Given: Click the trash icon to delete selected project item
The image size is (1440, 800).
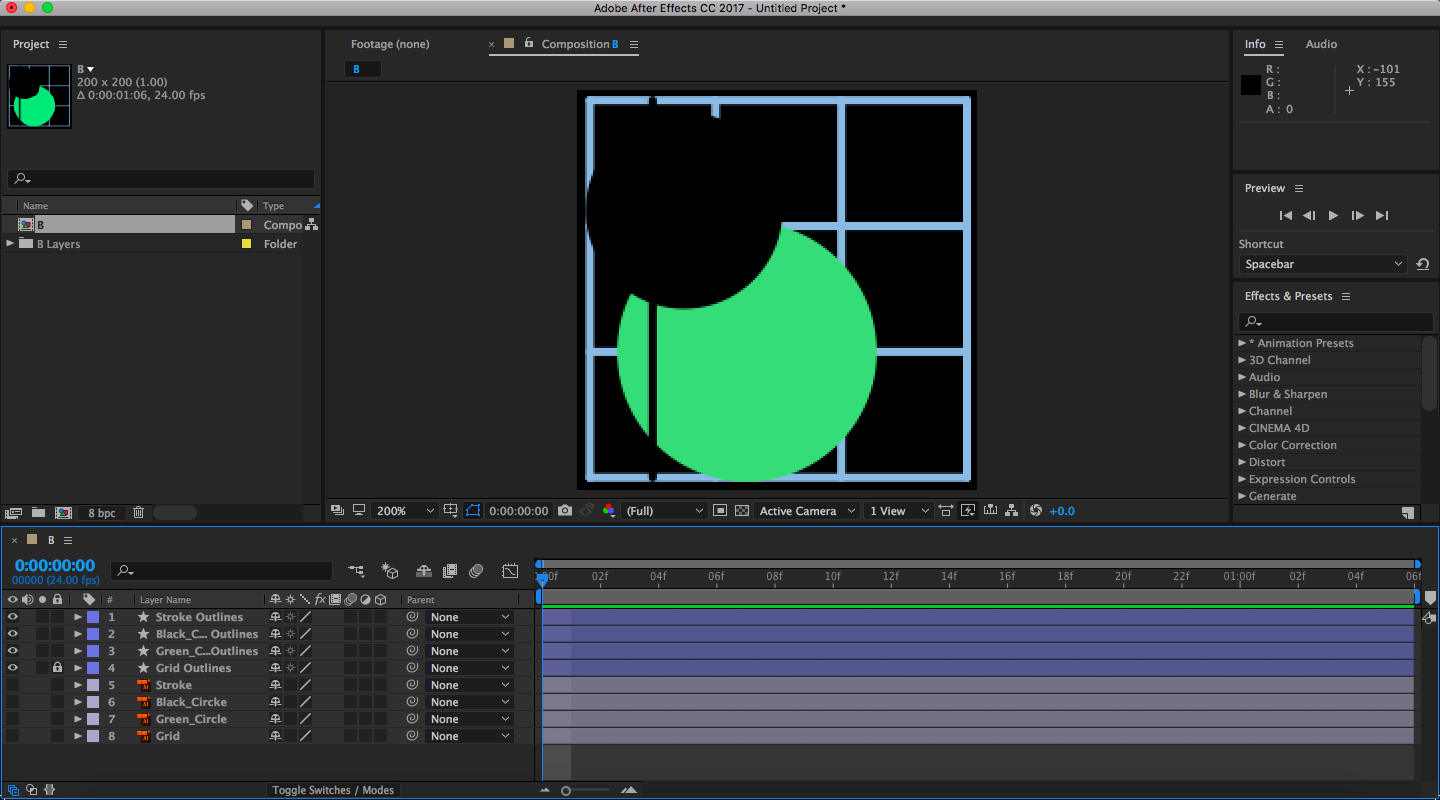Looking at the screenshot, I should tap(138, 512).
